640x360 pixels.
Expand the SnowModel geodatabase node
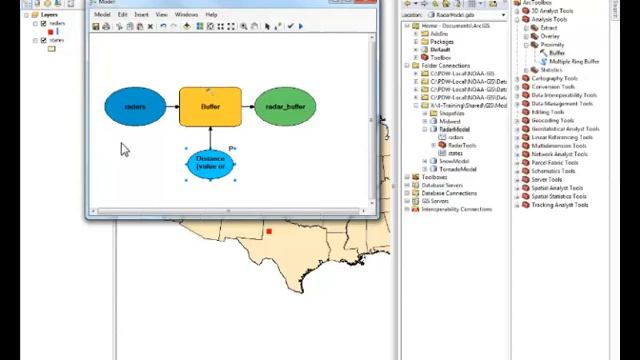(425, 161)
